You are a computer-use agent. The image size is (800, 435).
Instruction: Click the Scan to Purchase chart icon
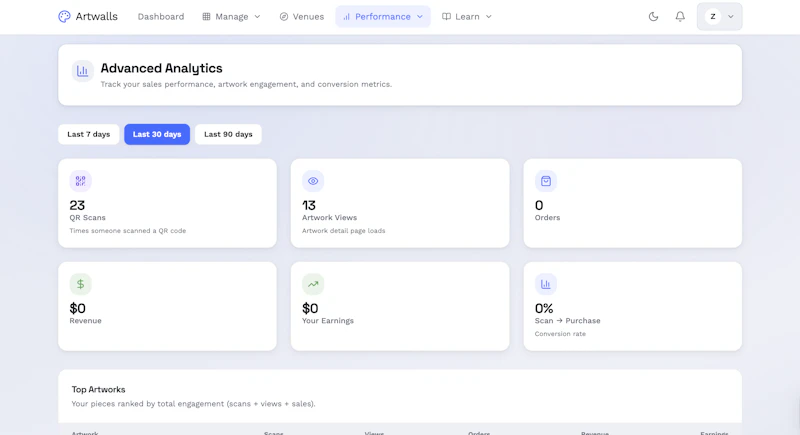click(545, 284)
